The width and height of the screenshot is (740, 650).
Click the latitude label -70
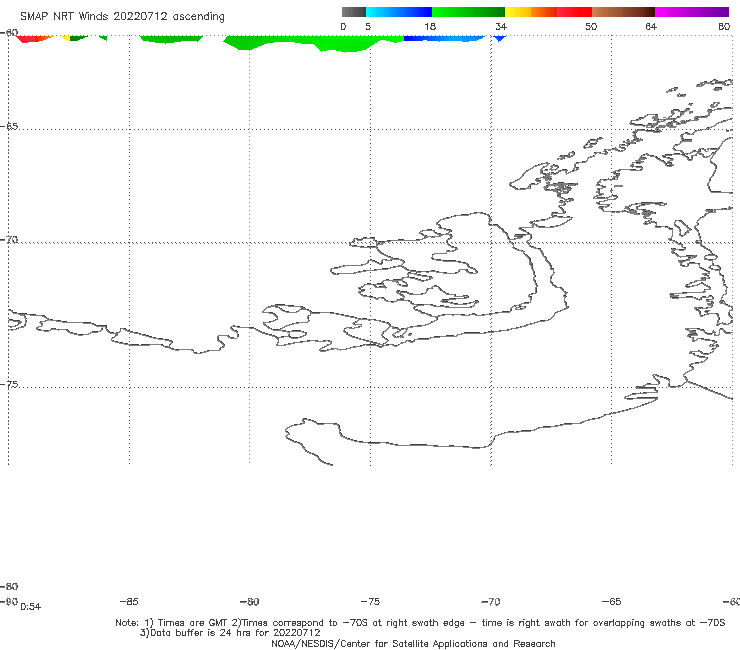point(9,239)
